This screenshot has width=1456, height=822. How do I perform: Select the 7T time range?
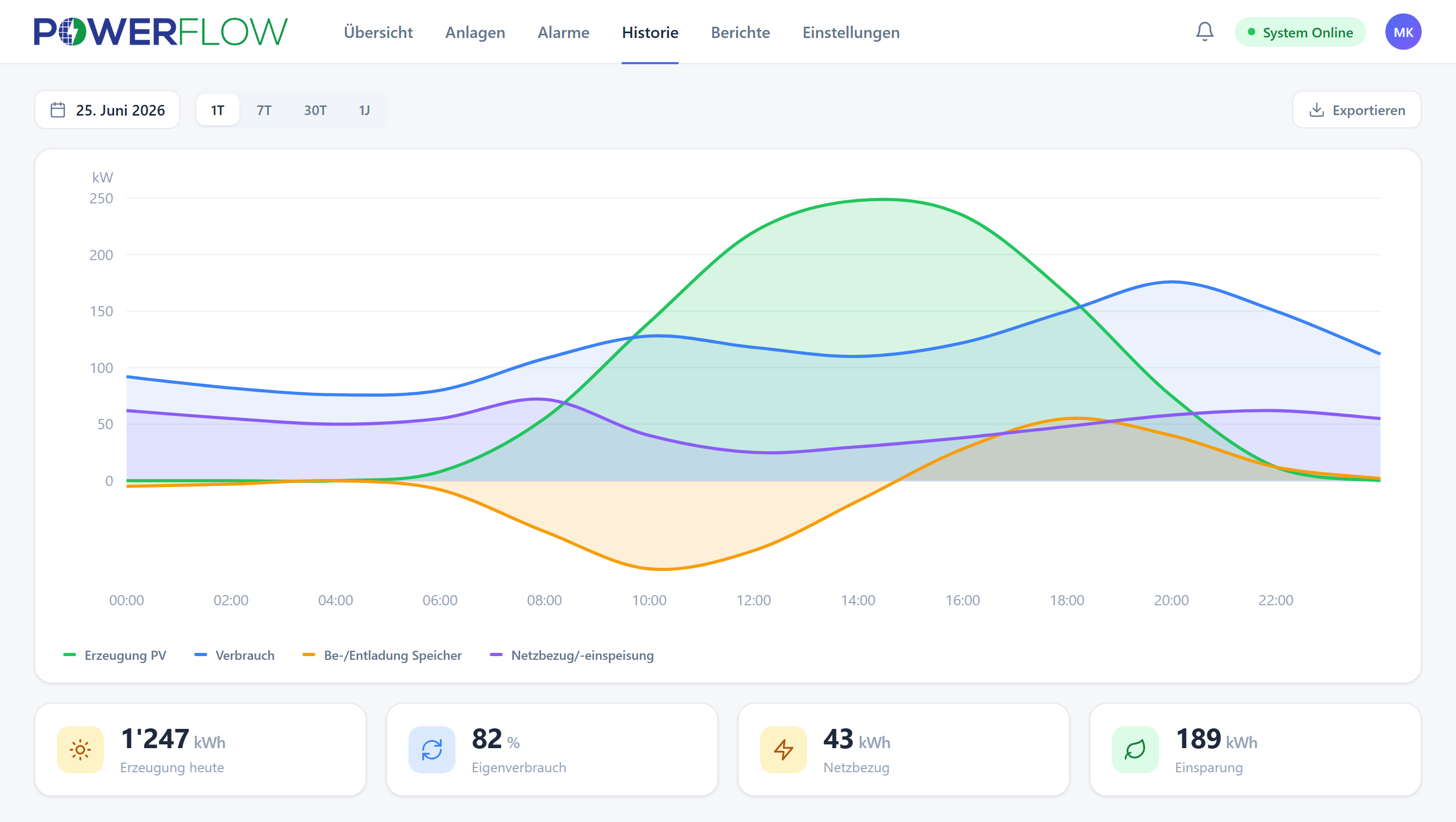point(264,110)
